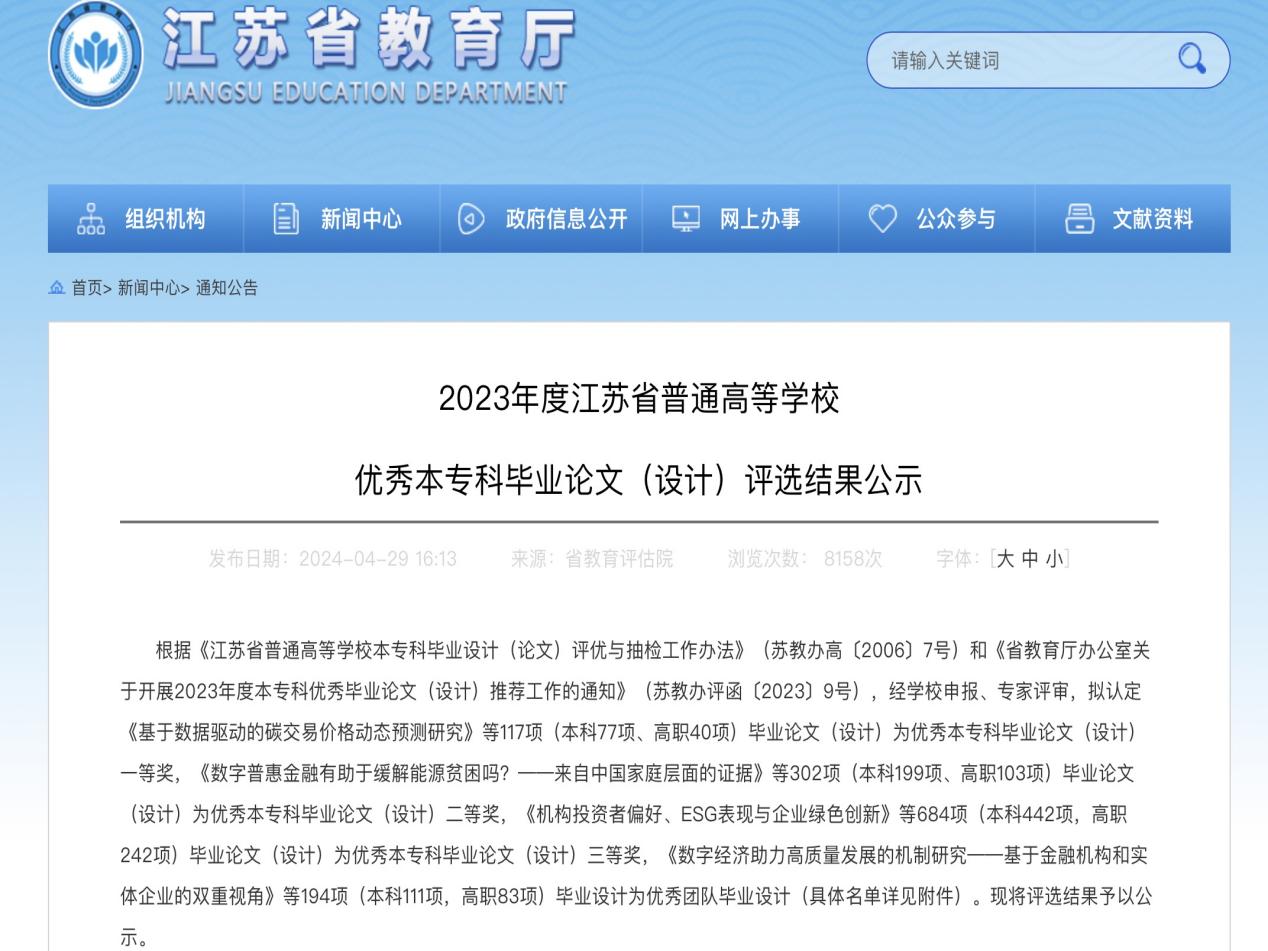Image resolution: width=1268 pixels, height=951 pixels.
Task: Click the home icon in the breadcrumb
Action: pyautogui.click(x=57, y=288)
